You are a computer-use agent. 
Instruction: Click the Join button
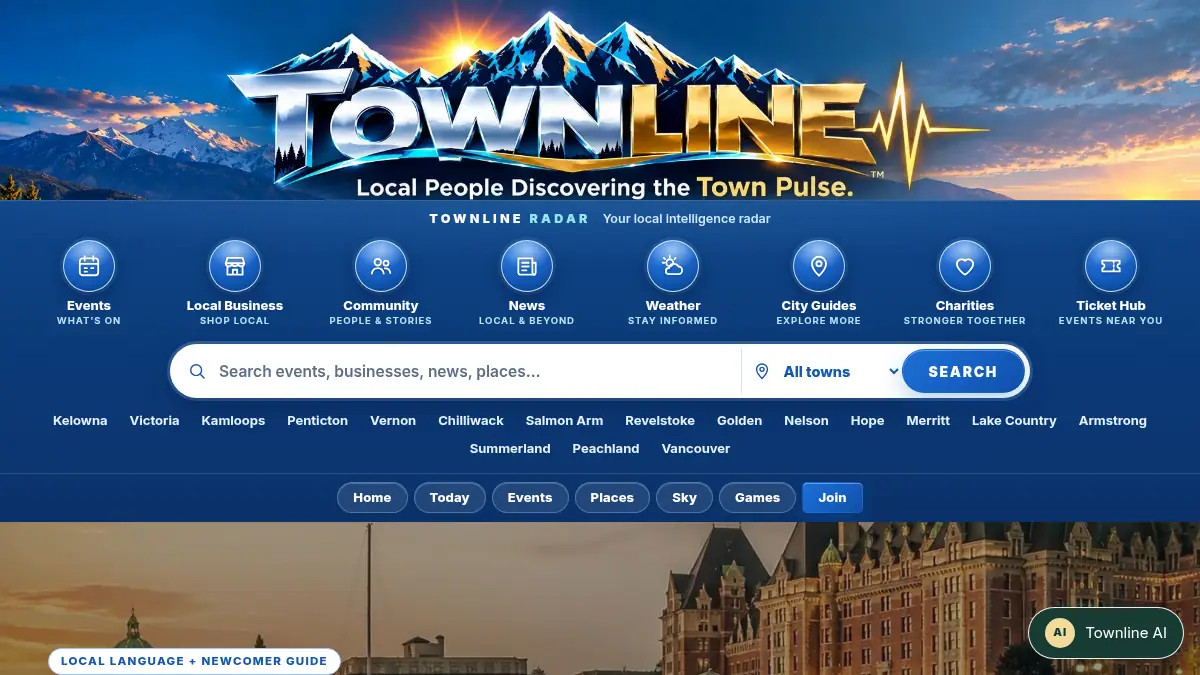click(x=832, y=497)
